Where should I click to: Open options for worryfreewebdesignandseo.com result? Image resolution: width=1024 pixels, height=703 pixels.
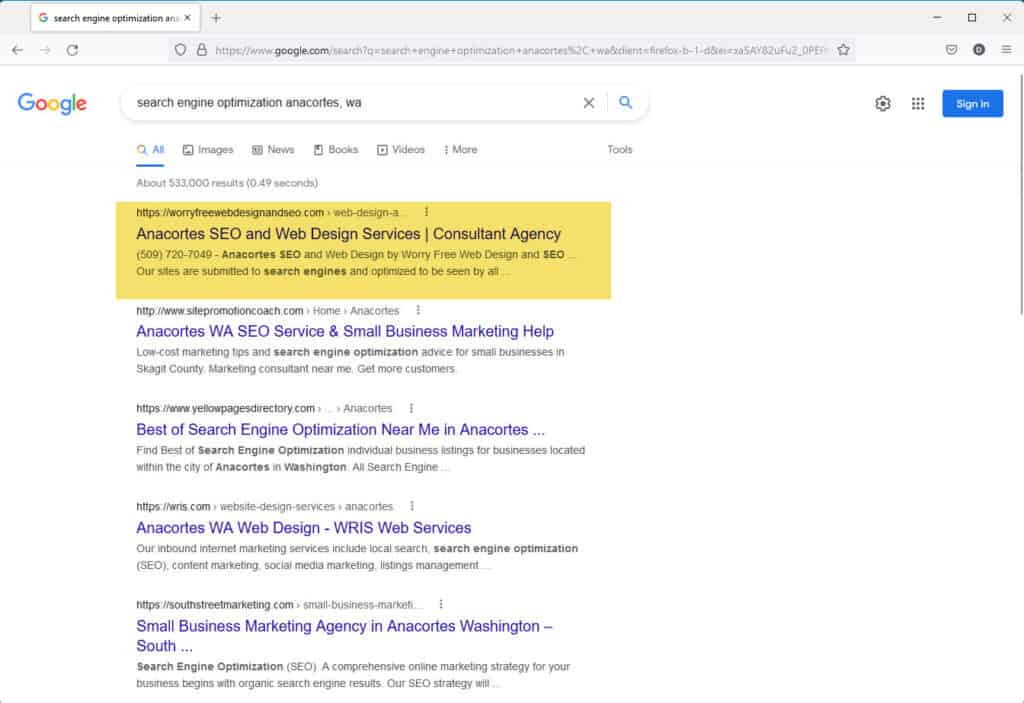point(426,212)
